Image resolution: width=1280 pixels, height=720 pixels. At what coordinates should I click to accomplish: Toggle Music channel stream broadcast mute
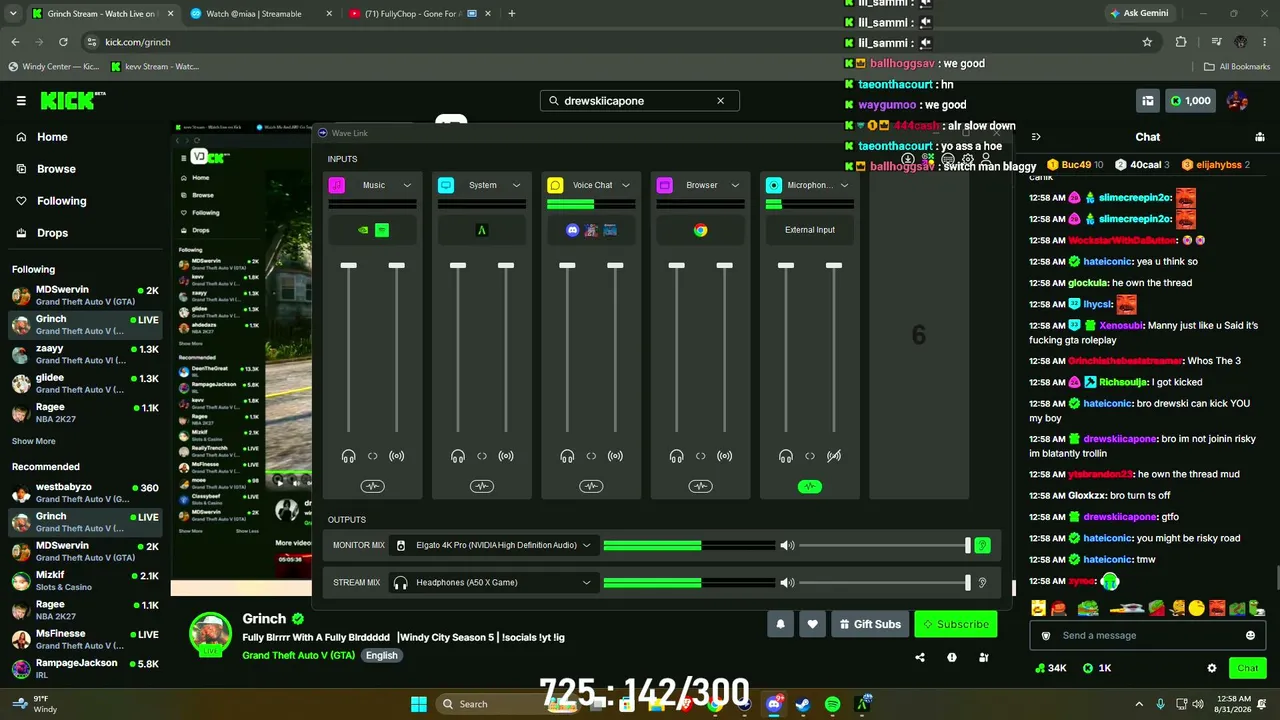tap(397, 456)
